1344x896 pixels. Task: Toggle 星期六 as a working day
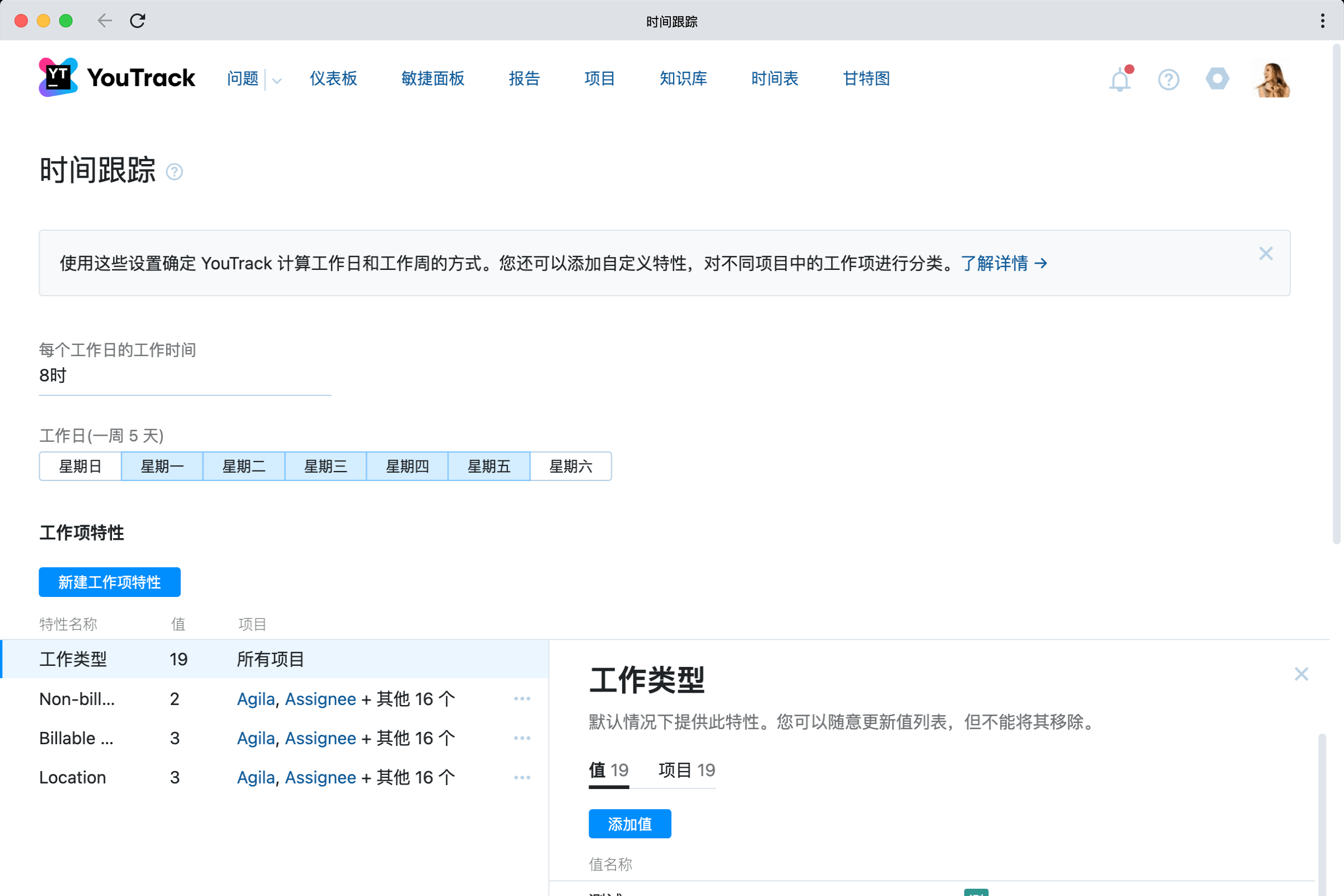(x=570, y=466)
